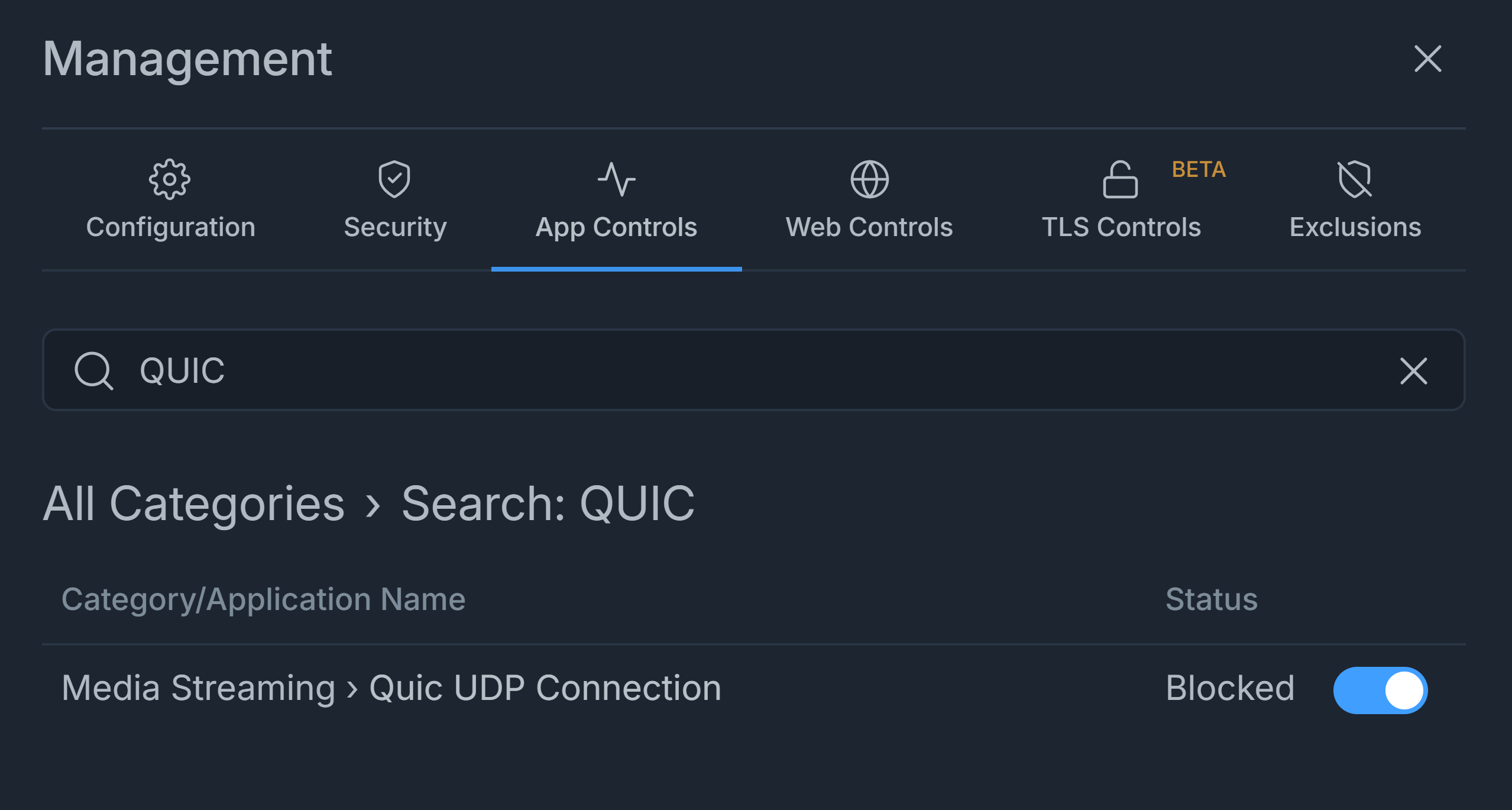
Task: Click the Status column header
Action: (1211, 599)
